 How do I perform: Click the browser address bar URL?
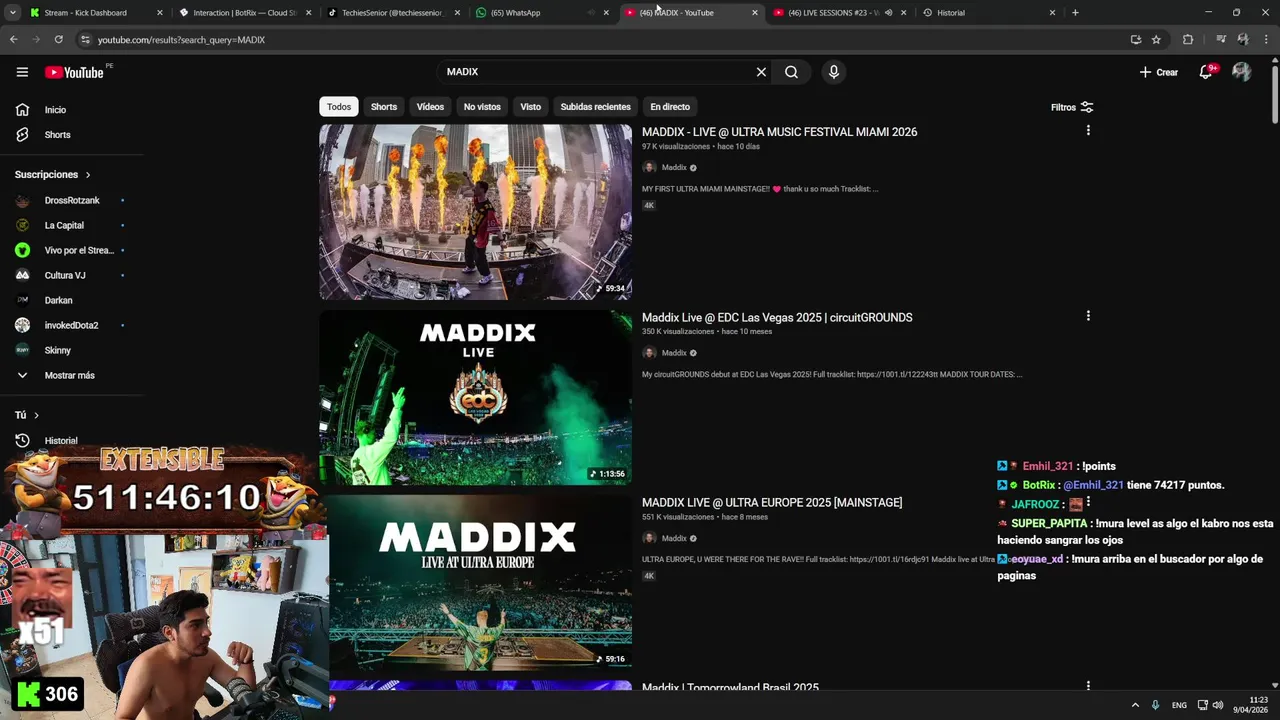(x=181, y=40)
